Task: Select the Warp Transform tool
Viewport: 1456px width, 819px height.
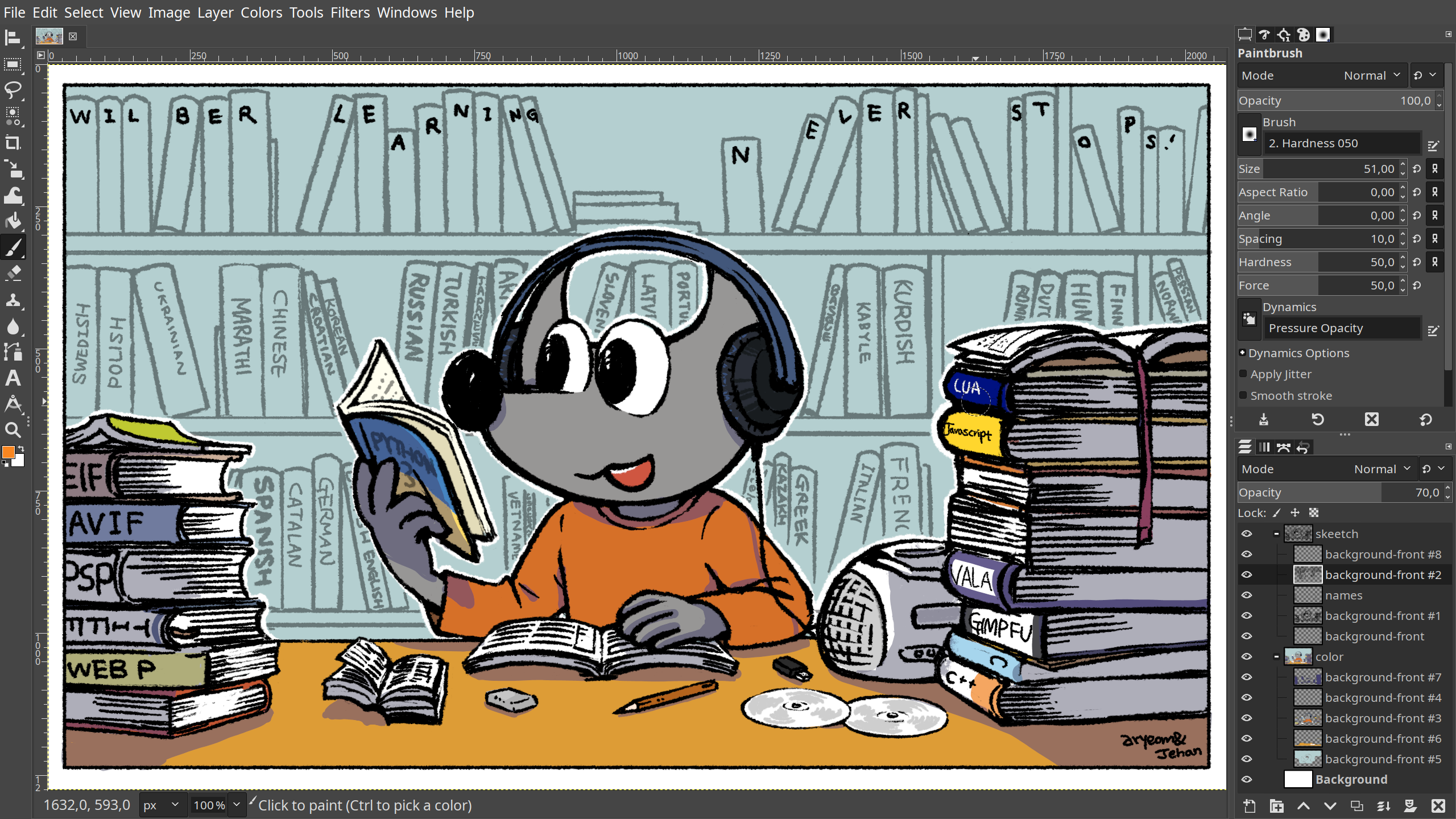Action: 13,195
